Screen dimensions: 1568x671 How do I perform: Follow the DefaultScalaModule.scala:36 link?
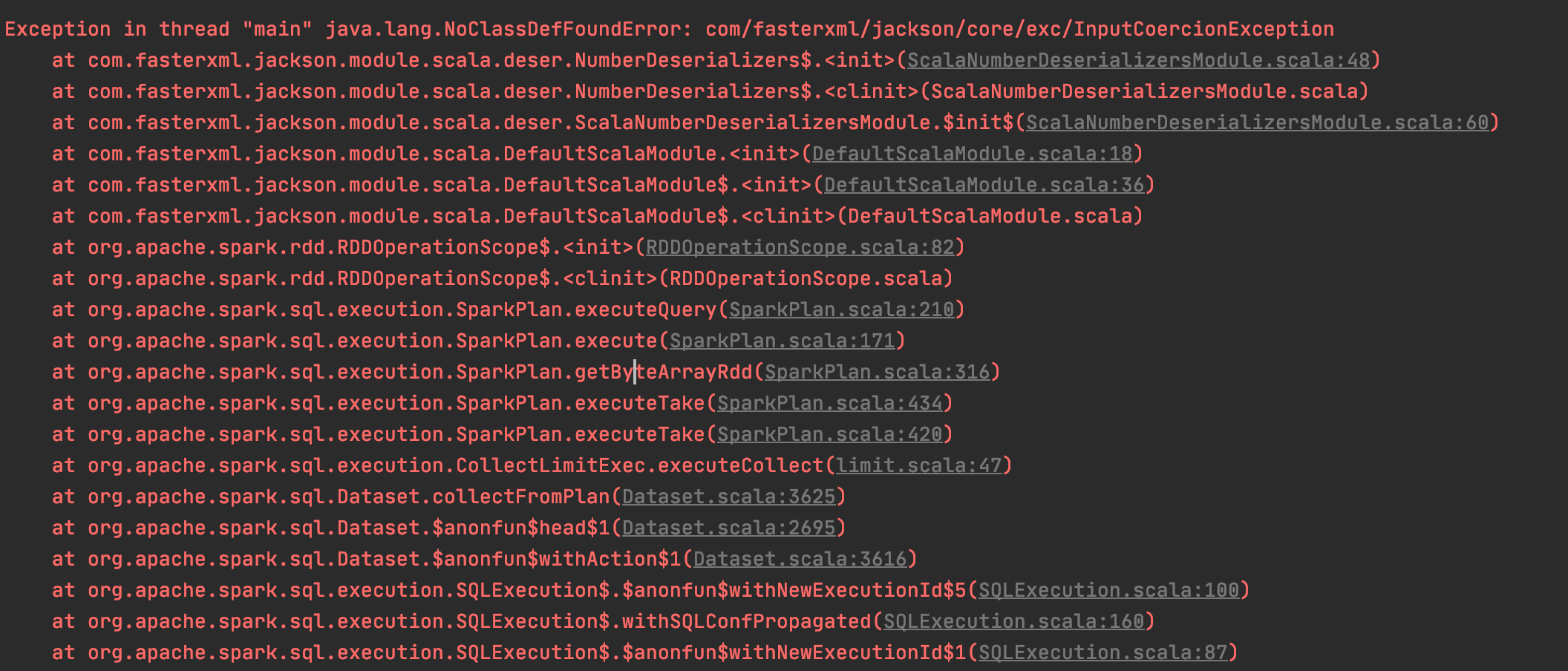coord(984,185)
